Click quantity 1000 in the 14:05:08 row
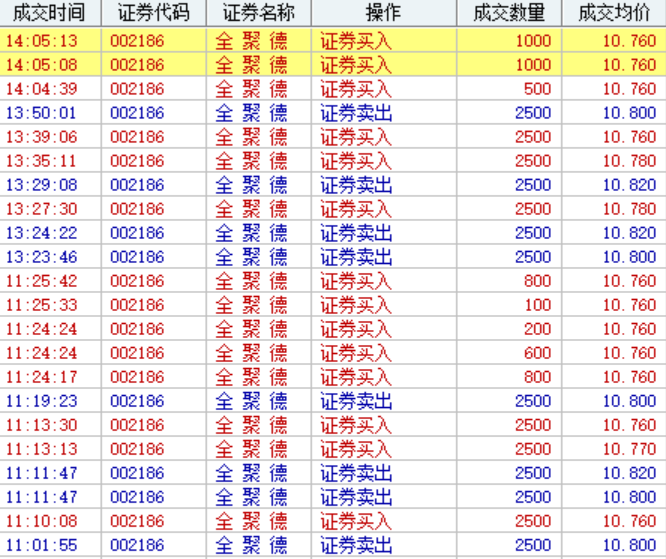Viewport: 666px width, 559px height. coord(533,65)
